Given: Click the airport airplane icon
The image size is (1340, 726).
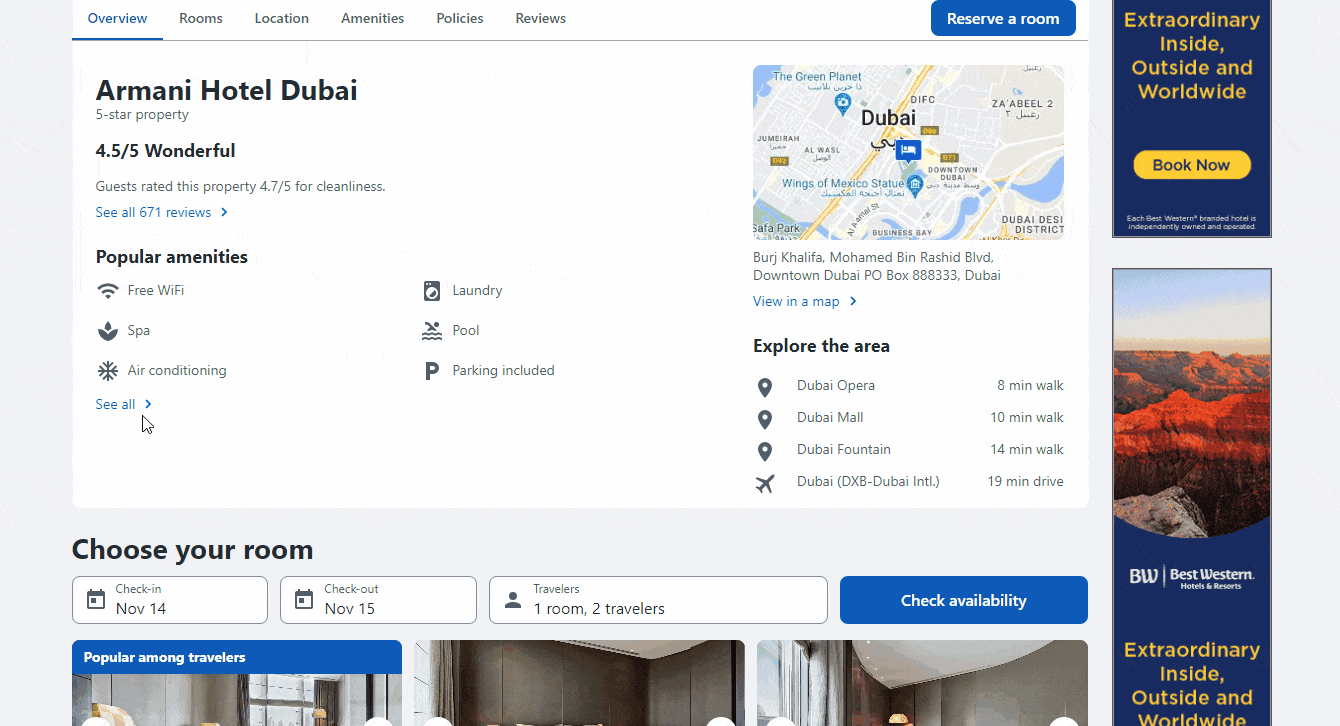Looking at the screenshot, I should click(x=765, y=484).
